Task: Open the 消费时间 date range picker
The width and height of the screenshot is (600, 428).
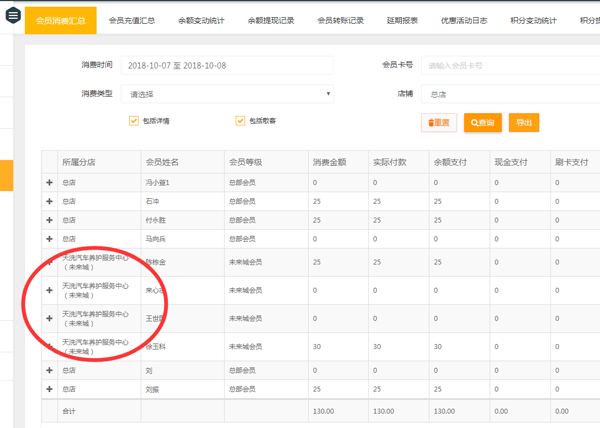Action: click(227, 65)
